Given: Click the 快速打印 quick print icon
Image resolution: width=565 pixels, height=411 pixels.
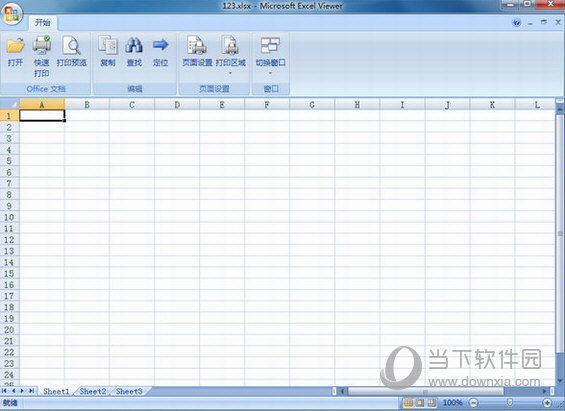Looking at the screenshot, I should point(42,45).
